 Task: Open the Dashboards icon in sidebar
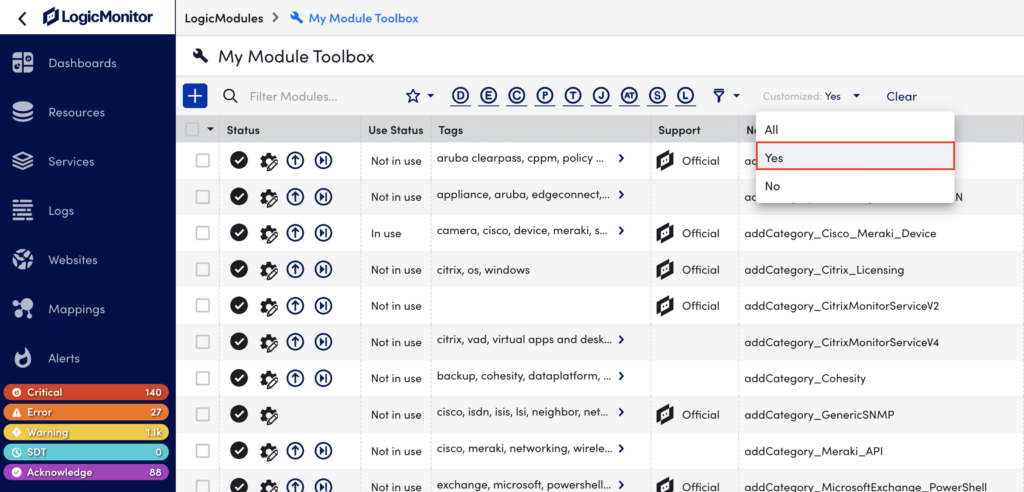[x=23, y=63]
